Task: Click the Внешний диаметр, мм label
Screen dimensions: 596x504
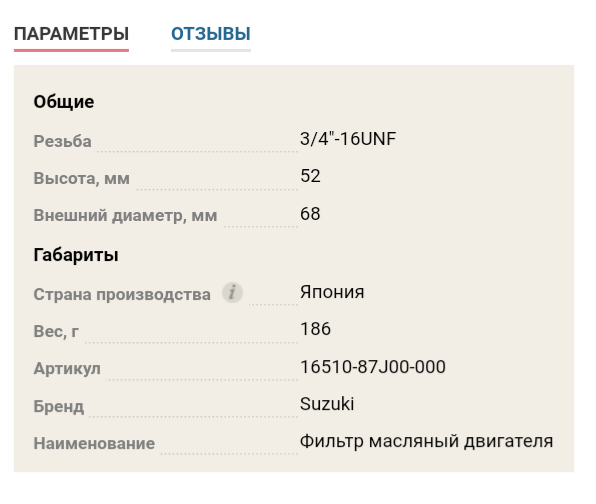Action: pyautogui.click(x=125, y=216)
